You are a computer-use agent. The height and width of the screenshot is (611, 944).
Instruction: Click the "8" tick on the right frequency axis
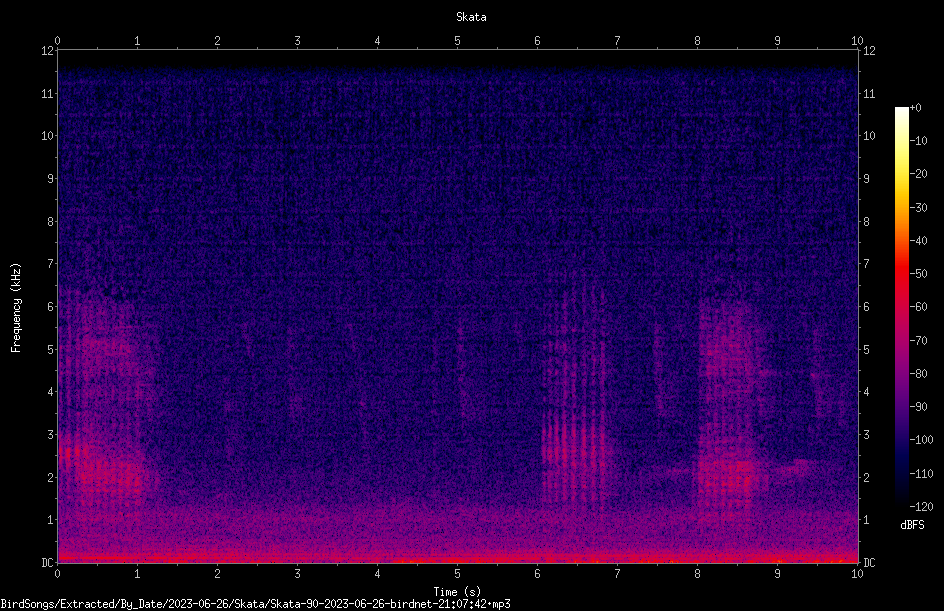click(x=866, y=222)
